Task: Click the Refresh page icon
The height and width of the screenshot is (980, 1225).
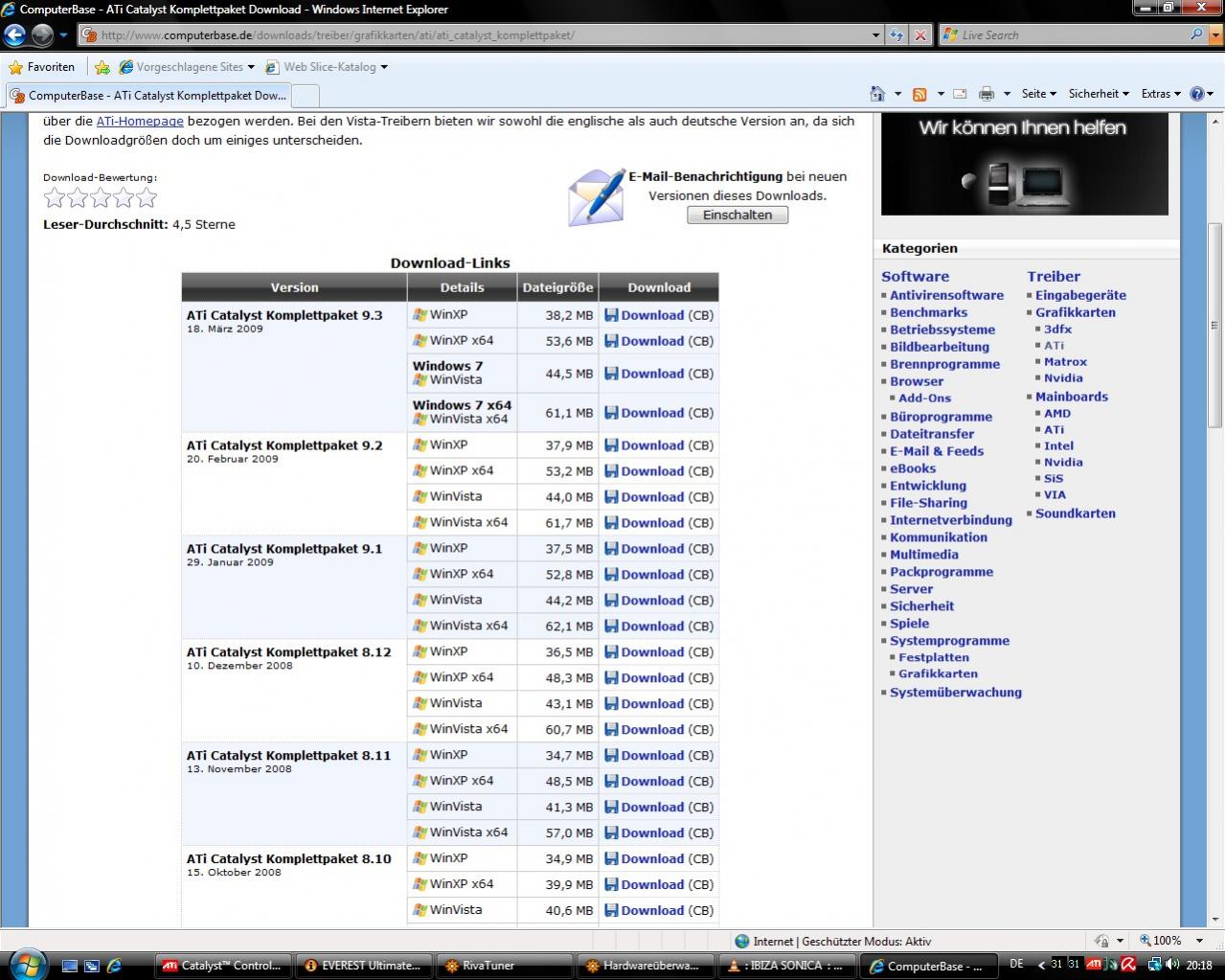Action: 896,35
